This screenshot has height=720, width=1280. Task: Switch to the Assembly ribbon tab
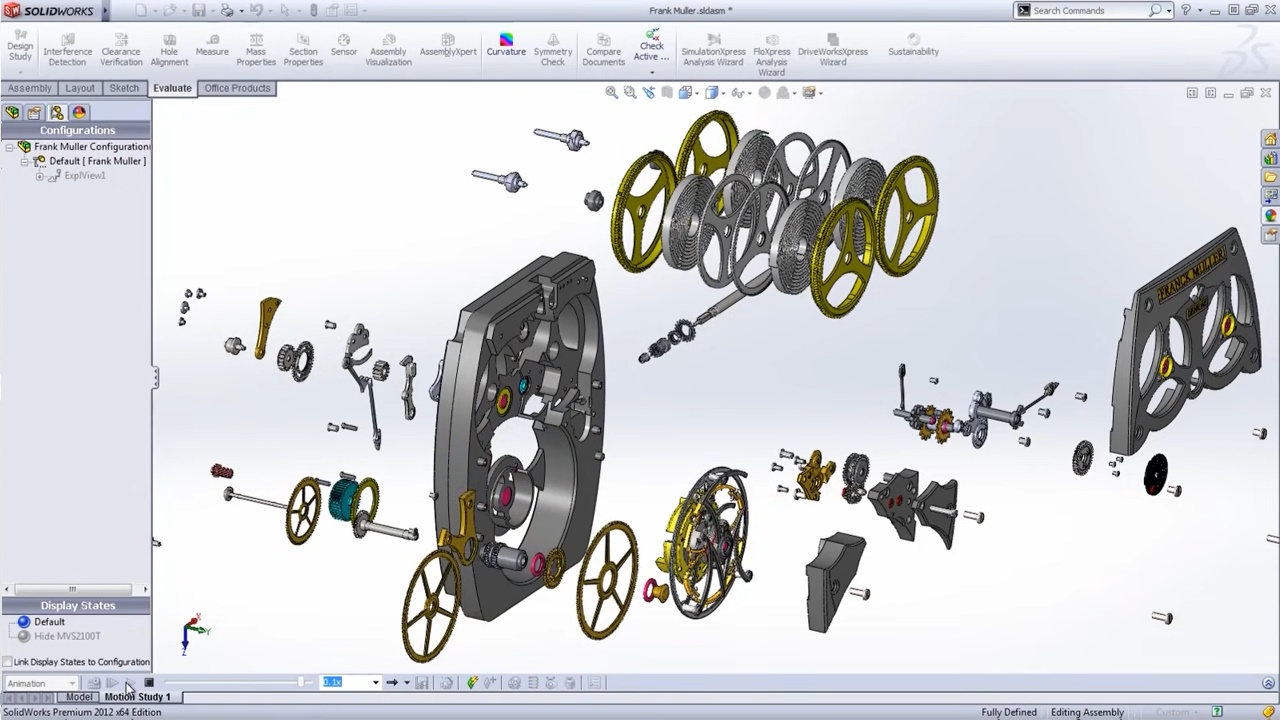29,88
